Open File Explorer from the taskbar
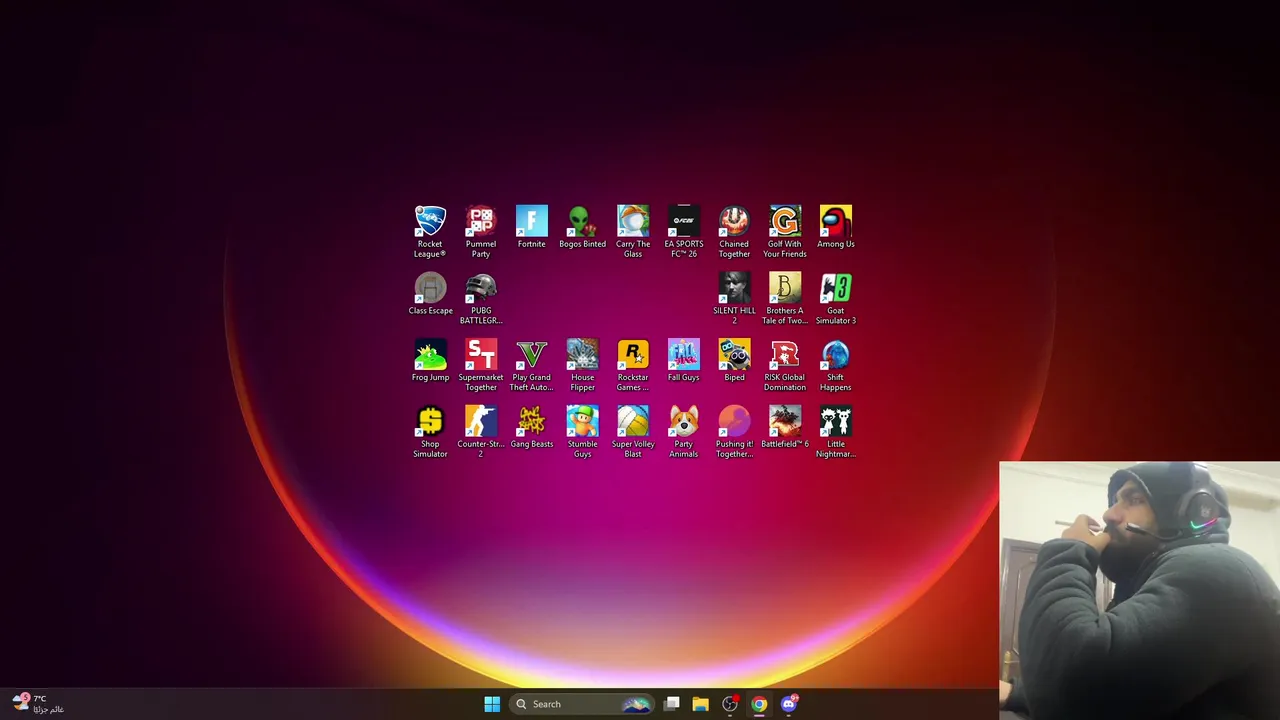This screenshot has width=1280, height=720. click(701, 704)
